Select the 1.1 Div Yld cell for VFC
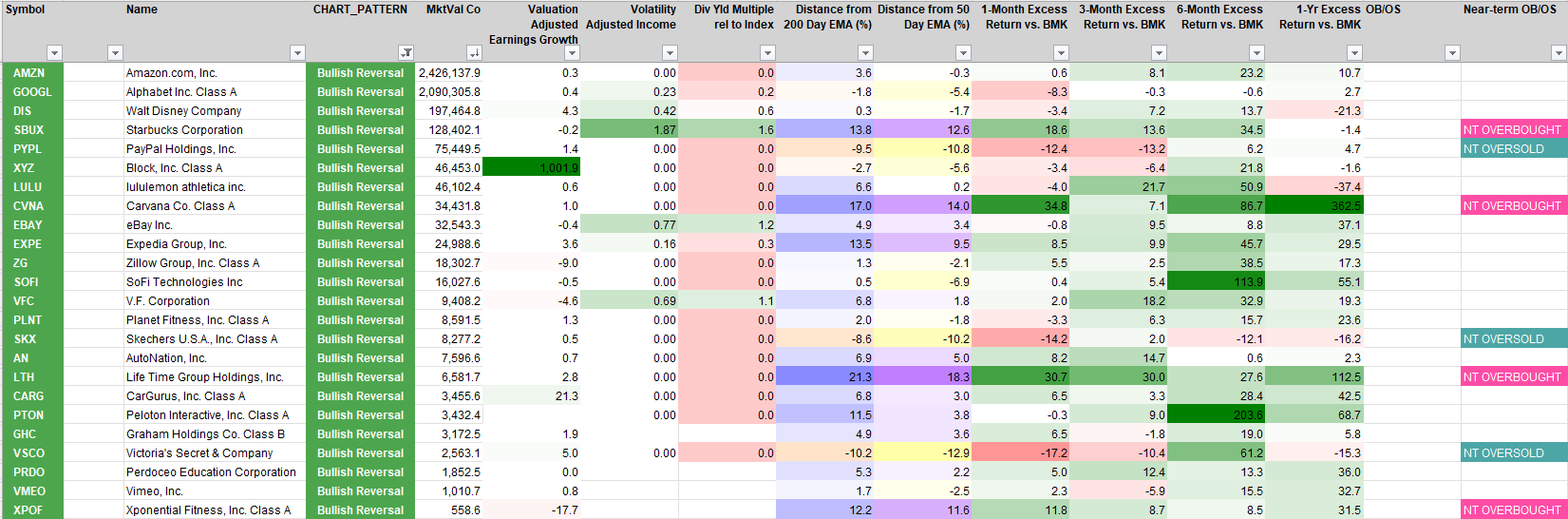The image size is (1568, 519). pyautogui.click(x=727, y=301)
